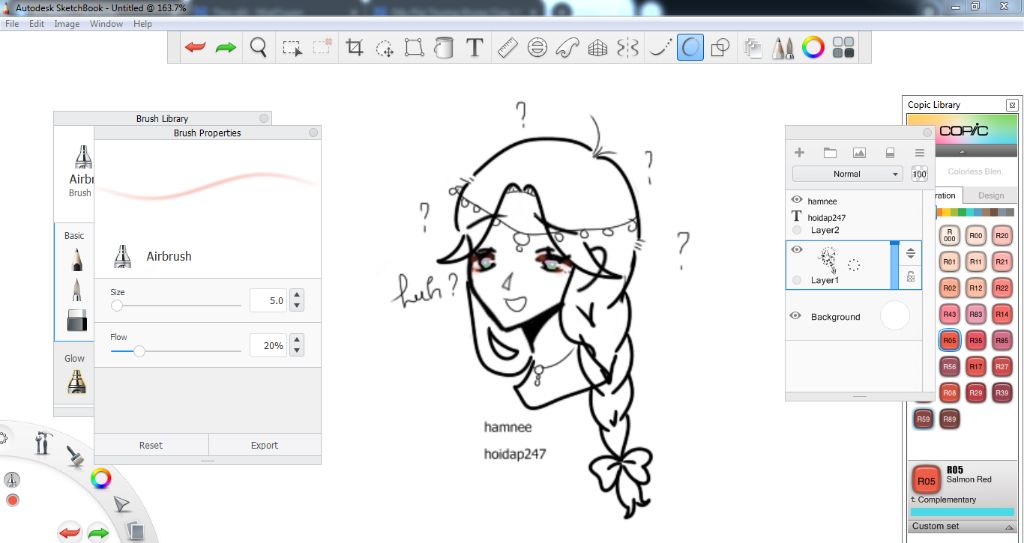Increase brush Flow with up arrow

(297, 340)
